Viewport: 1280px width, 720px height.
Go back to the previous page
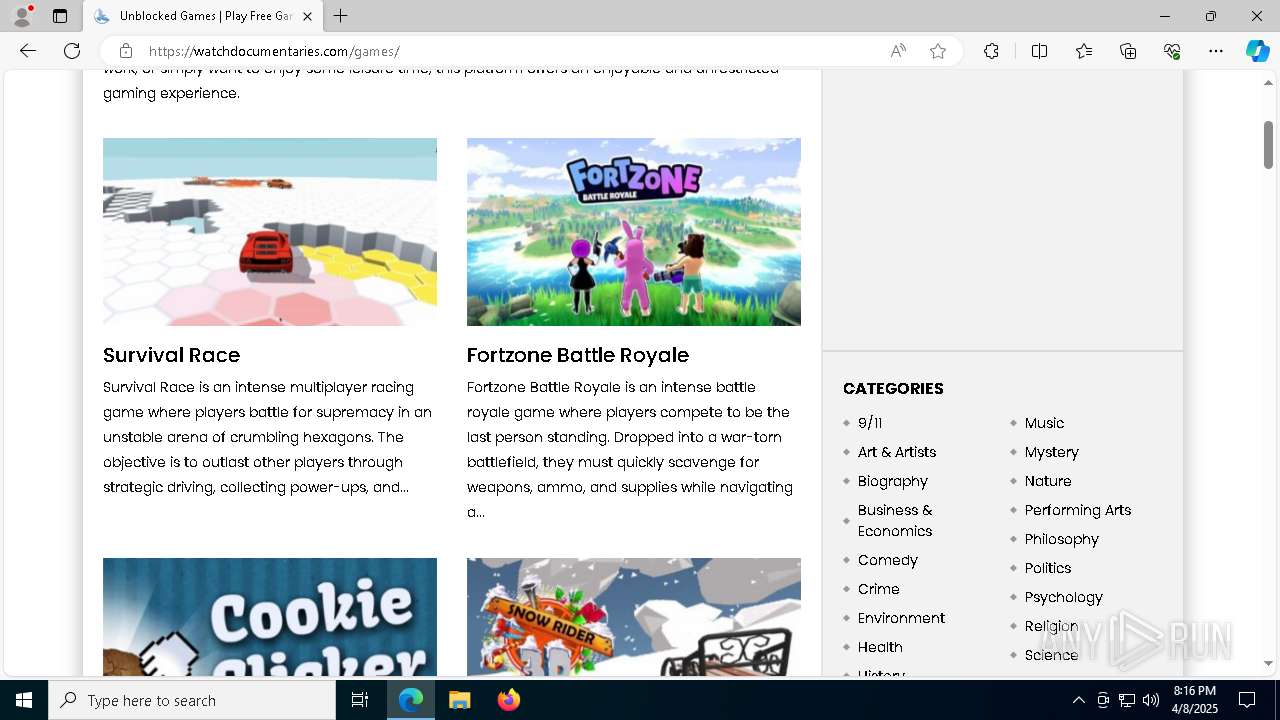(x=28, y=51)
